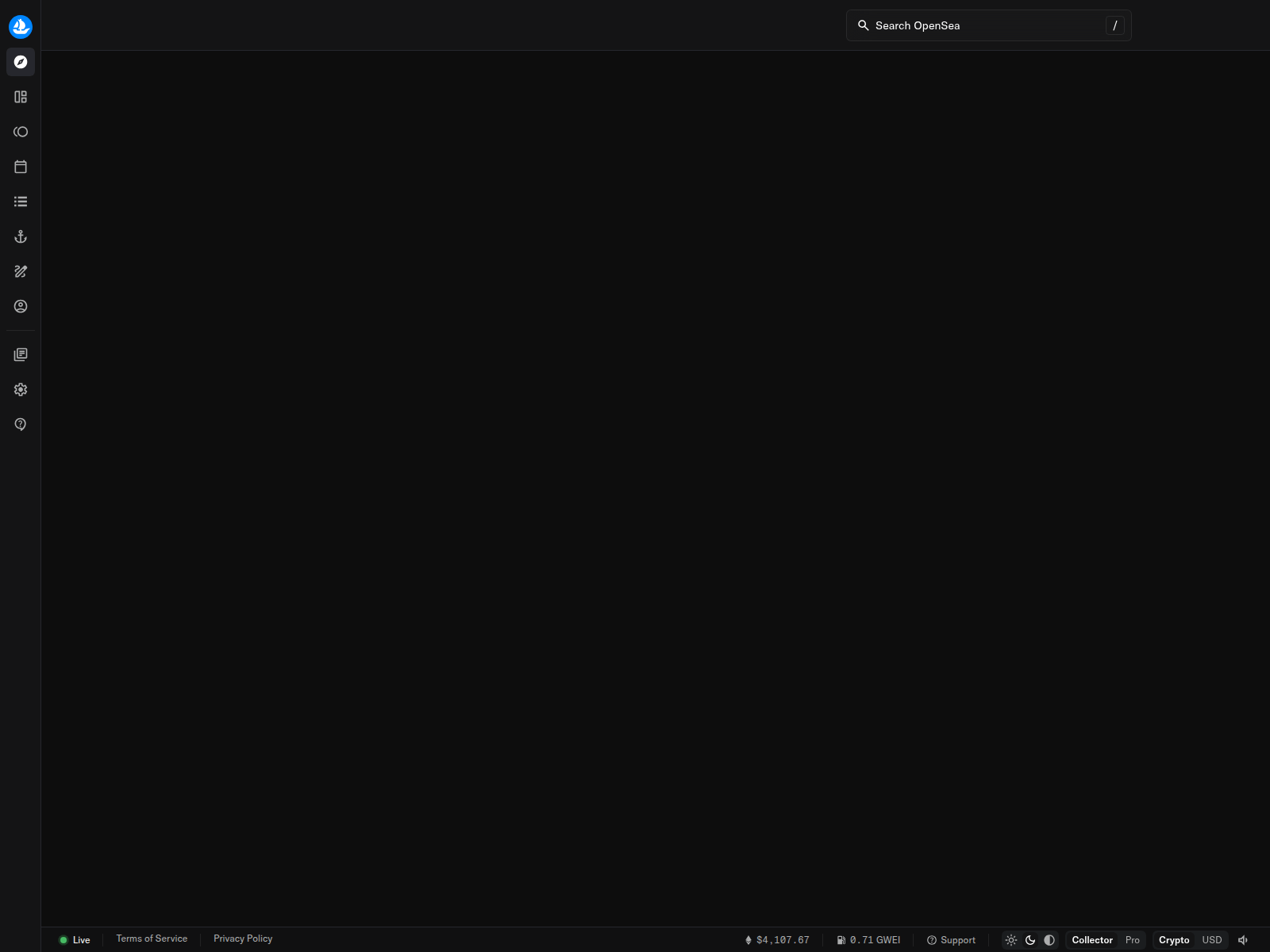Click the search magnifier icon
1270x952 pixels.
(x=863, y=25)
